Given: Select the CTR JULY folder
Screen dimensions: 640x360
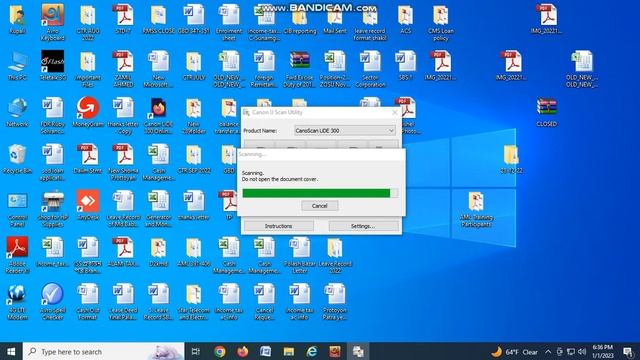Looking at the screenshot, I should (194, 66).
